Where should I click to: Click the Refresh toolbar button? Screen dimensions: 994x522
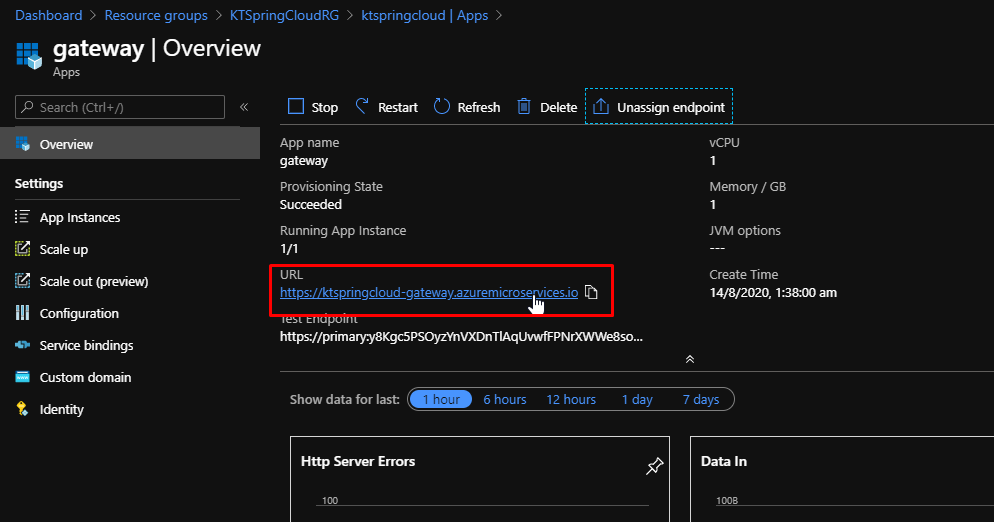click(x=467, y=107)
